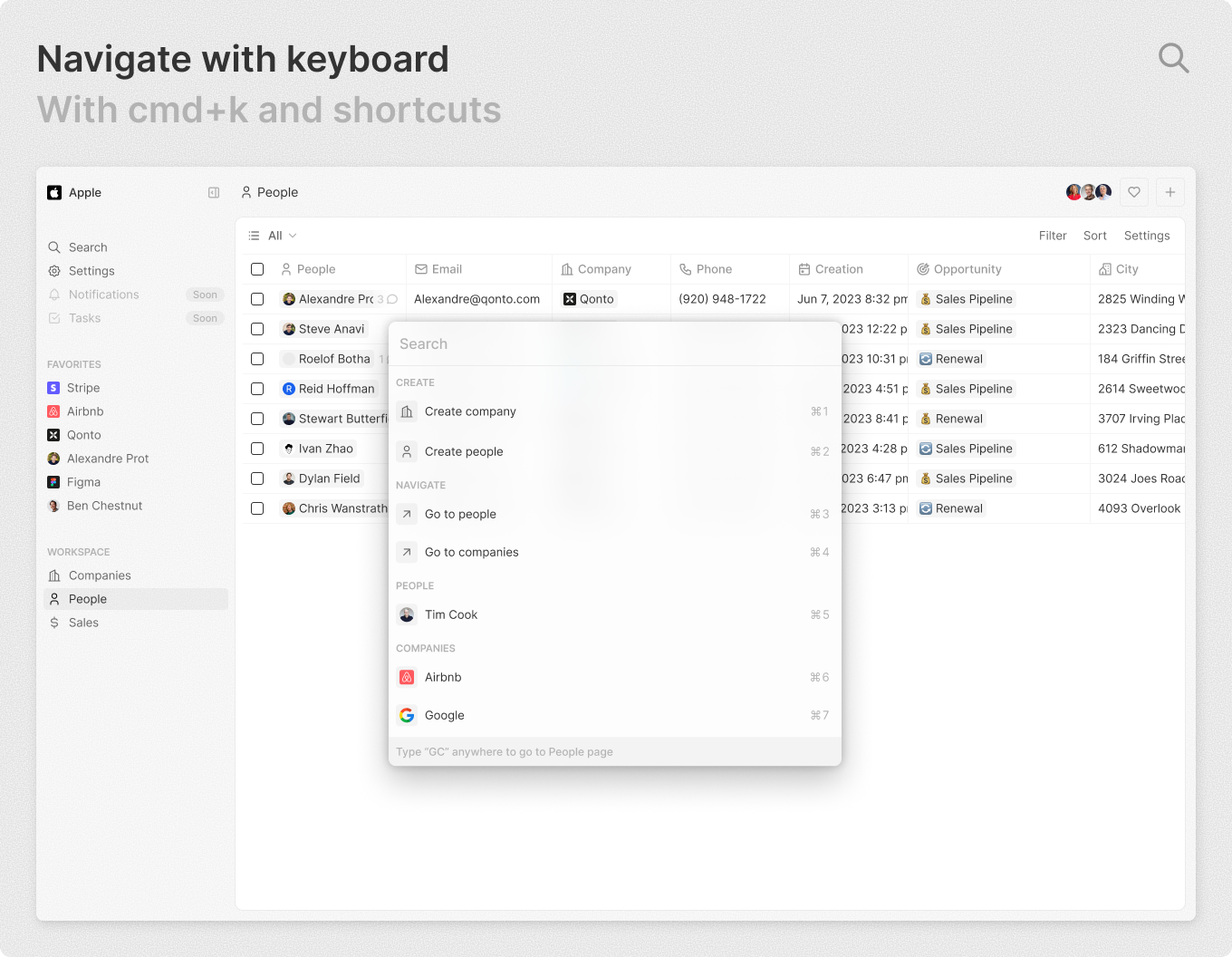Viewport: 1232px width, 957px height.
Task: Click table Settings button
Action: coord(1146,236)
